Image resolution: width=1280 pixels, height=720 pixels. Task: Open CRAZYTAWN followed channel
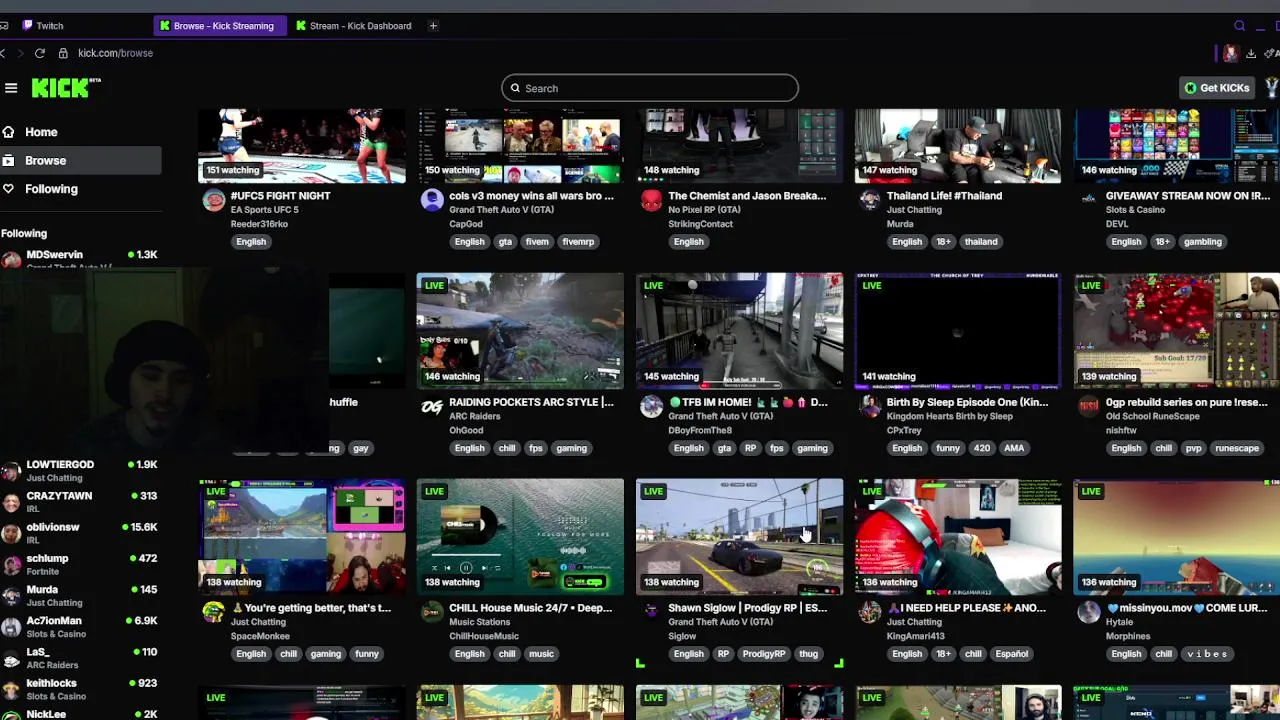tap(80, 502)
